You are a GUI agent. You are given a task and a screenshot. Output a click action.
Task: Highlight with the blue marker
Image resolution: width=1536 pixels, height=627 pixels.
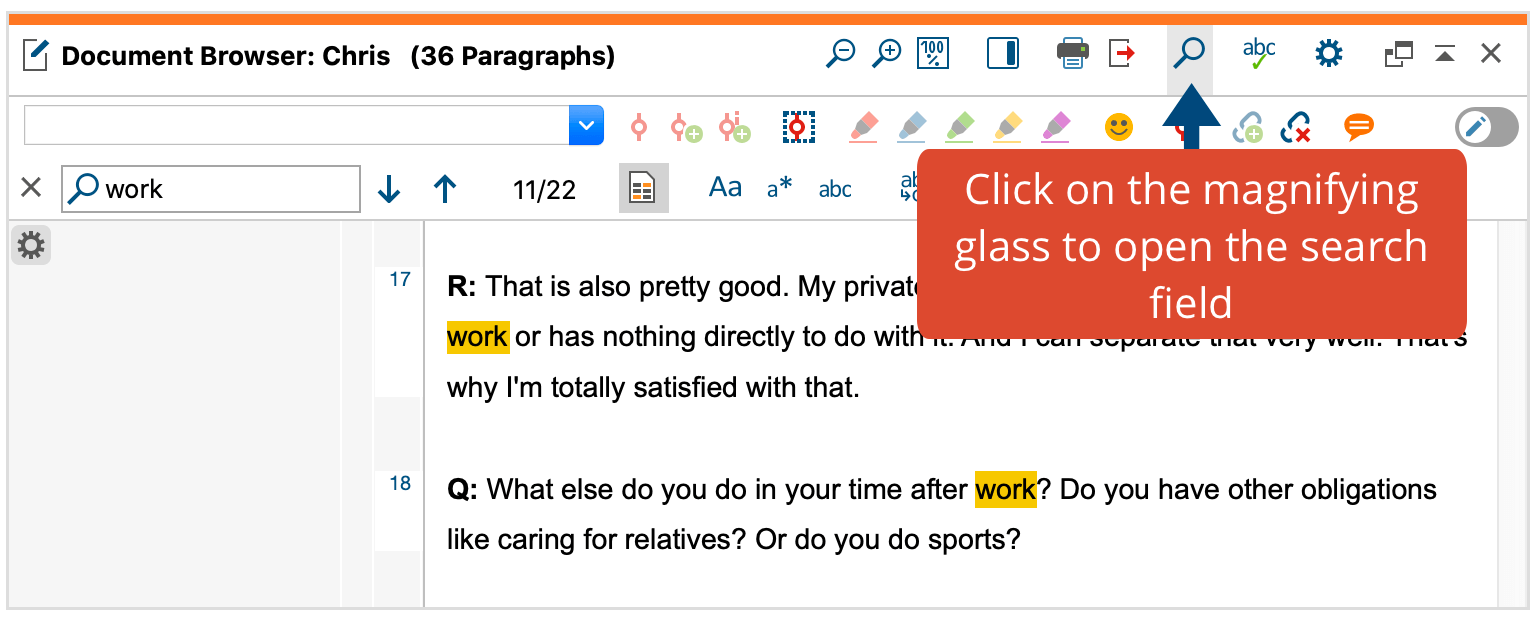(x=911, y=127)
